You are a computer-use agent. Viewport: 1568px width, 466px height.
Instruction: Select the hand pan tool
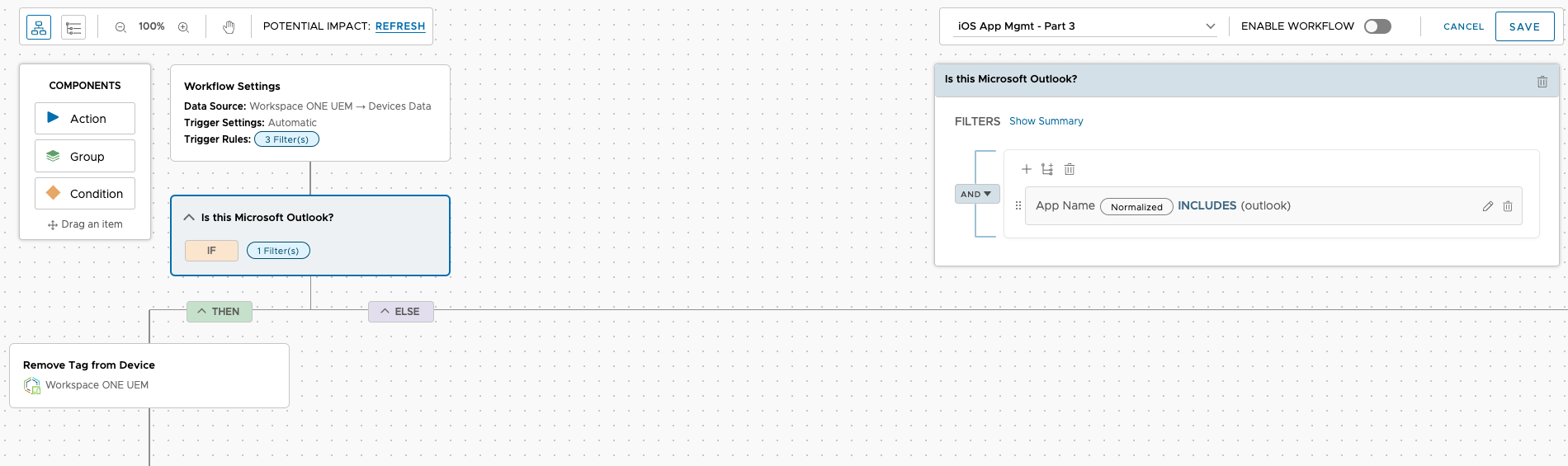[x=229, y=27]
